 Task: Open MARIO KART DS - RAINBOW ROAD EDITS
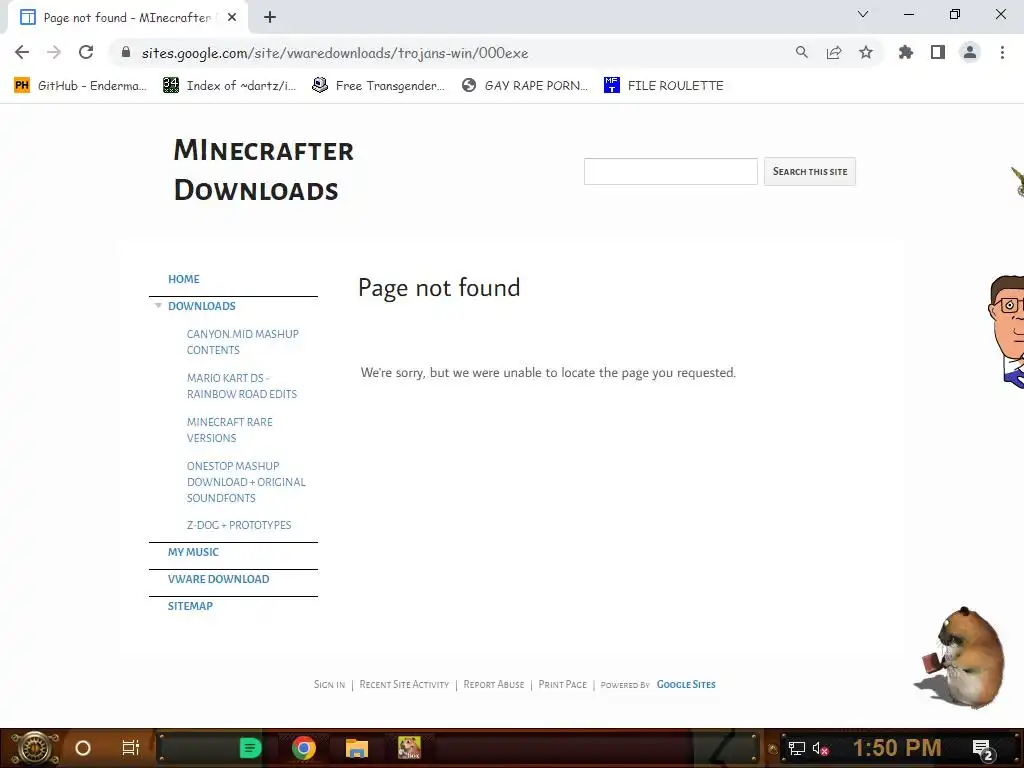(242, 386)
